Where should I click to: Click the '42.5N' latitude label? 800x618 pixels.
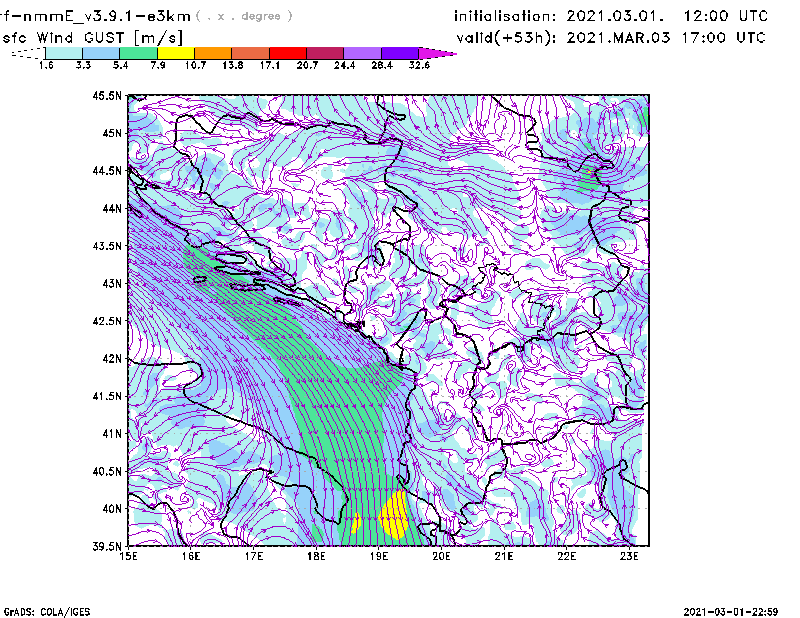(x=107, y=321)
